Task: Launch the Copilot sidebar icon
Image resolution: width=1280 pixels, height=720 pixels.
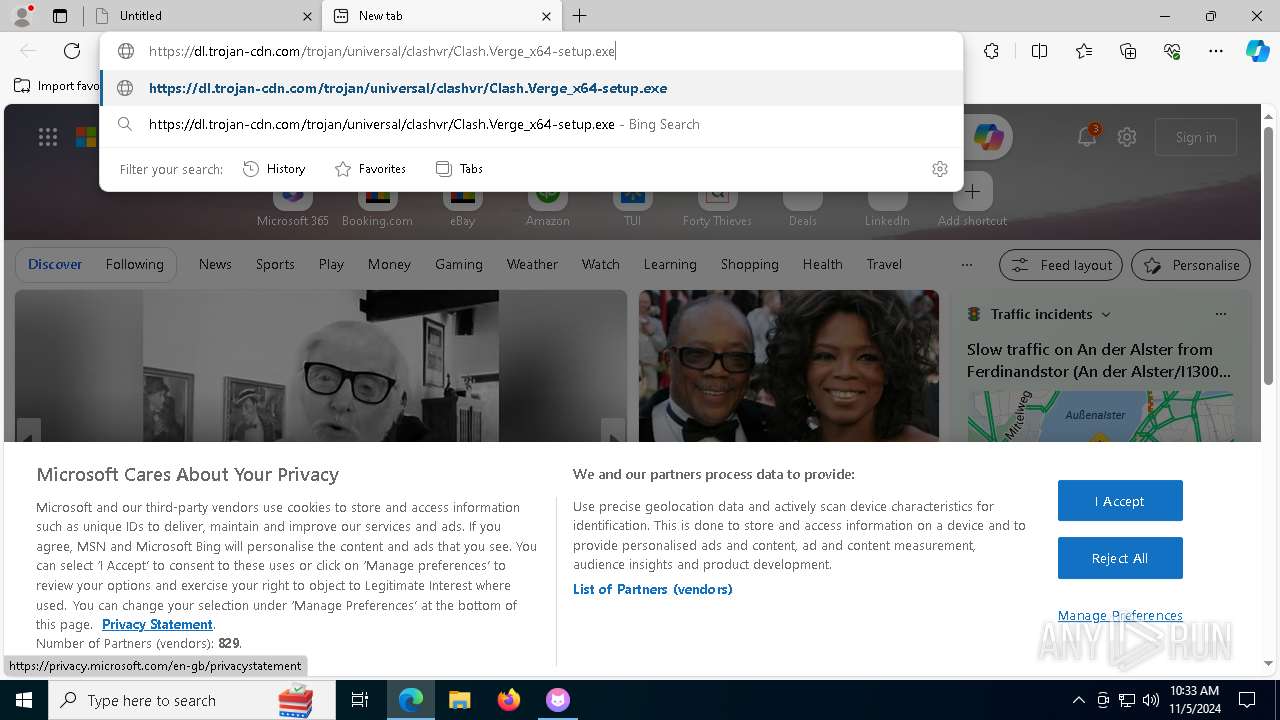Action: click(x=1257, y=51)
